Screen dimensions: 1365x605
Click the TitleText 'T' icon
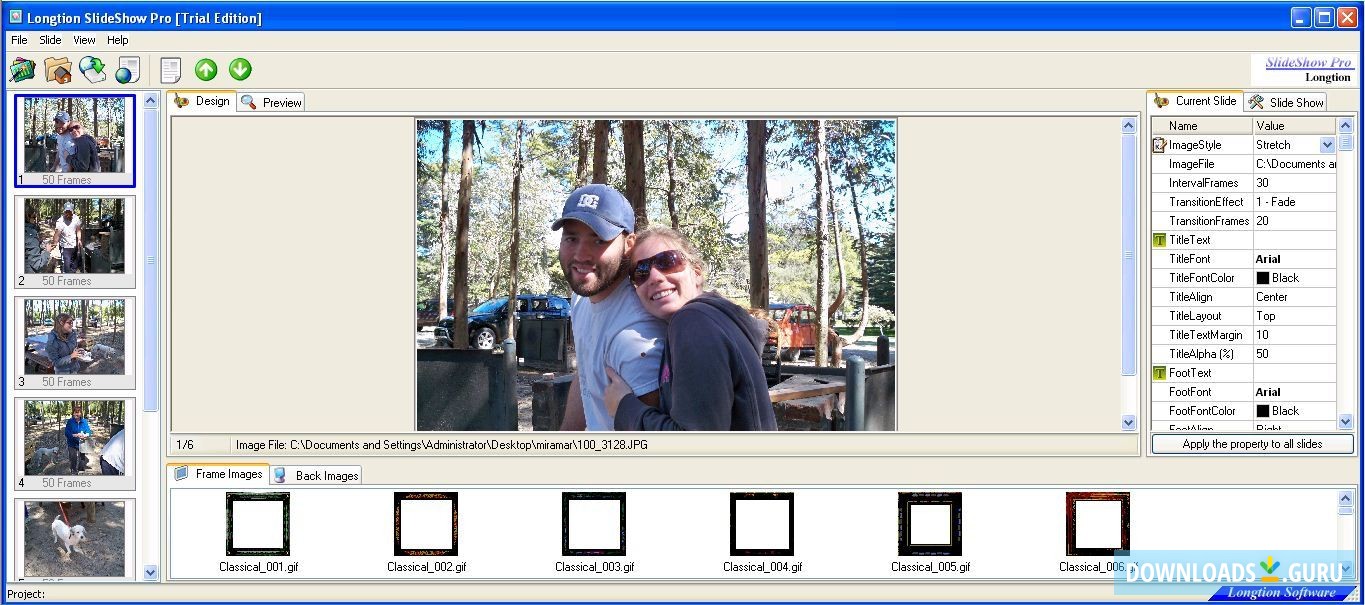(1160, 240)
